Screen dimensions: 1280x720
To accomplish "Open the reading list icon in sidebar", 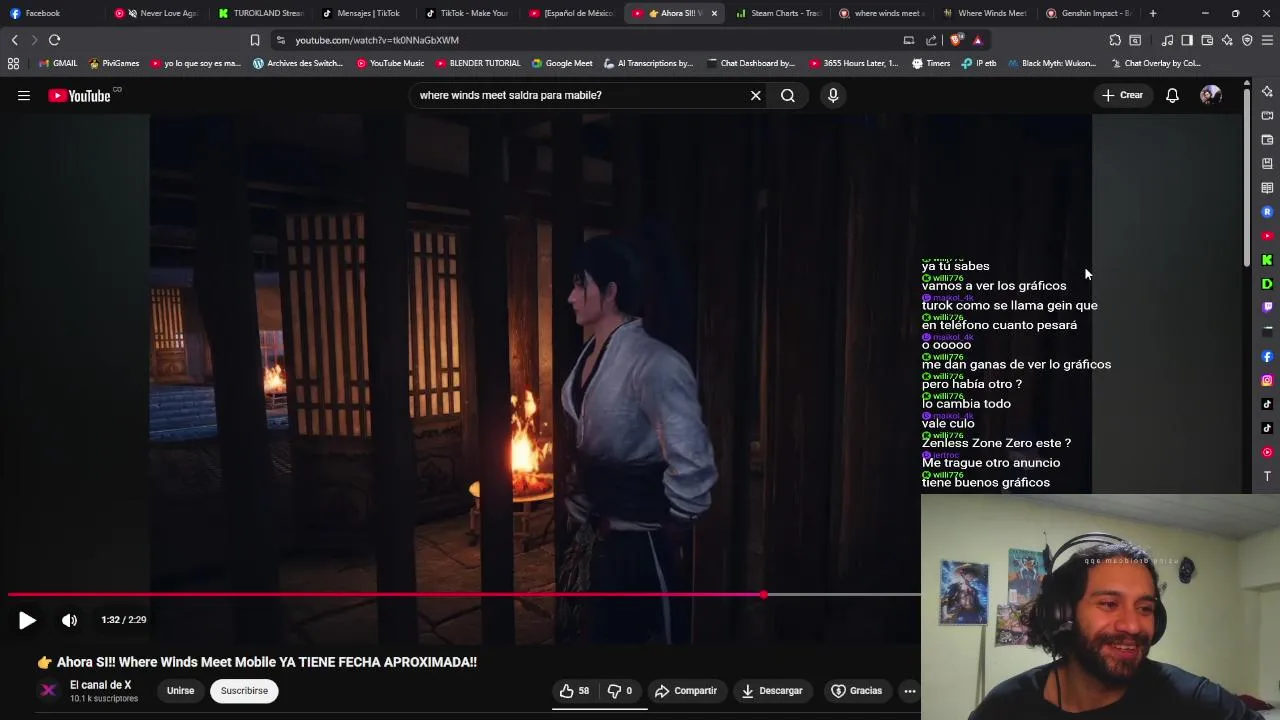I will point(1267,188).
